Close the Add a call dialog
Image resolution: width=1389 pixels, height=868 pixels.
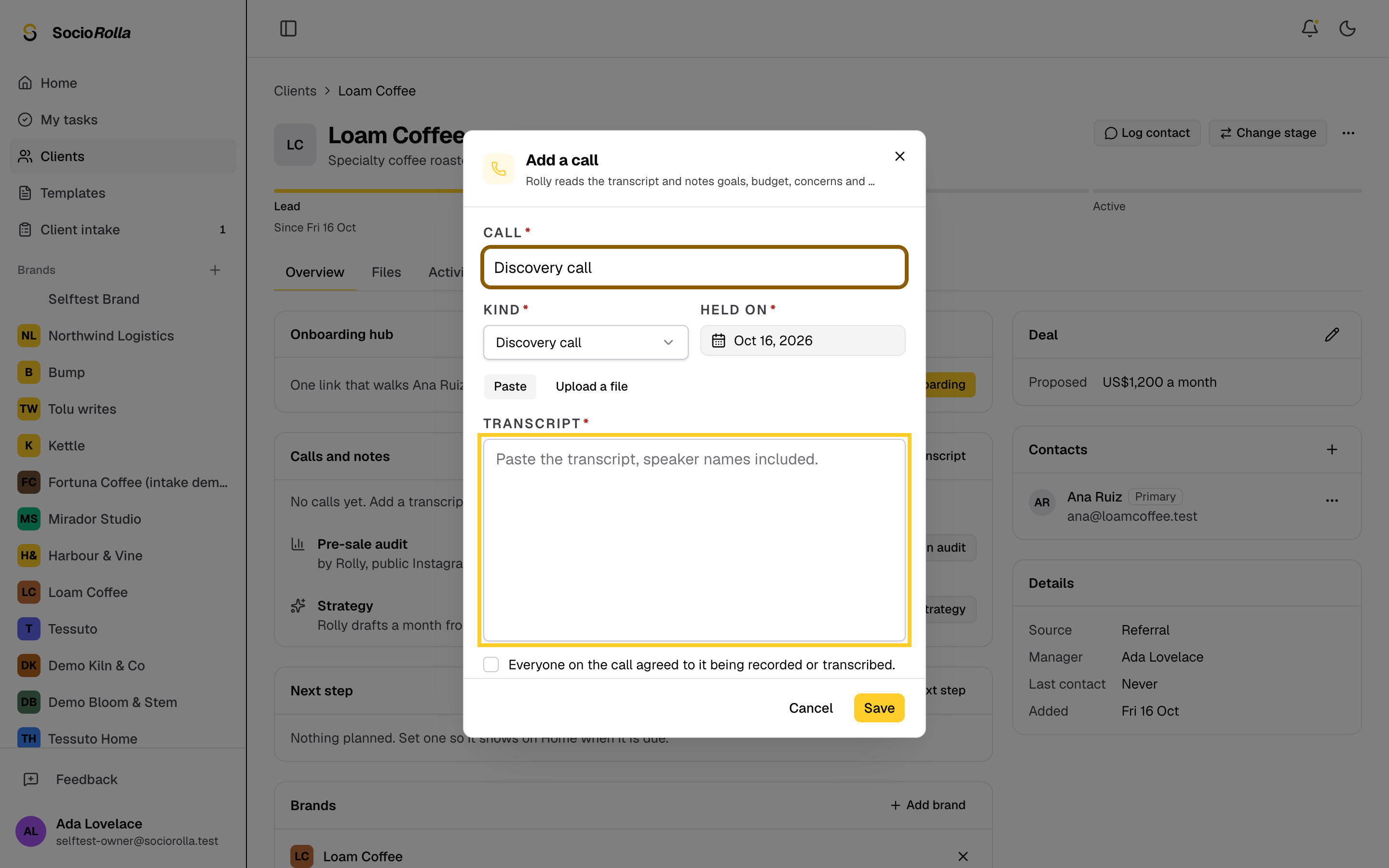(899, 156)
